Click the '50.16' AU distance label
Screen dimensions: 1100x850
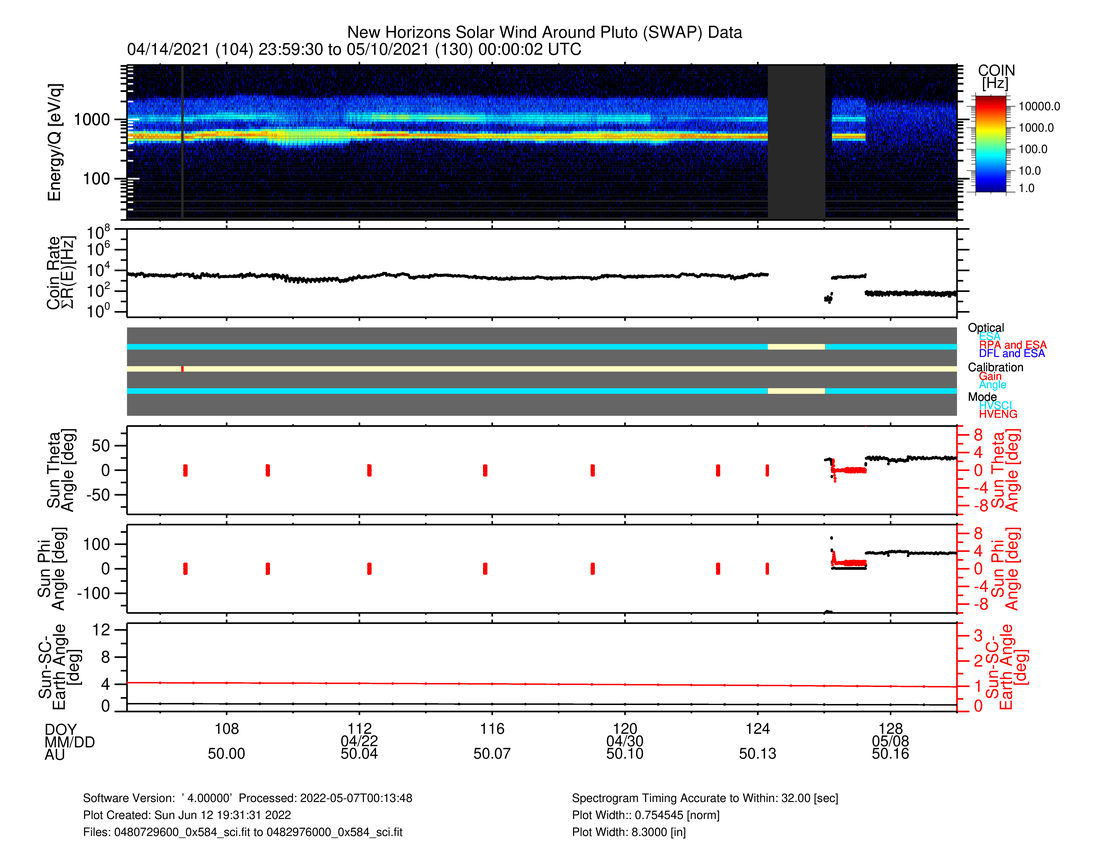pyautogui.click(x=890, y=755)
